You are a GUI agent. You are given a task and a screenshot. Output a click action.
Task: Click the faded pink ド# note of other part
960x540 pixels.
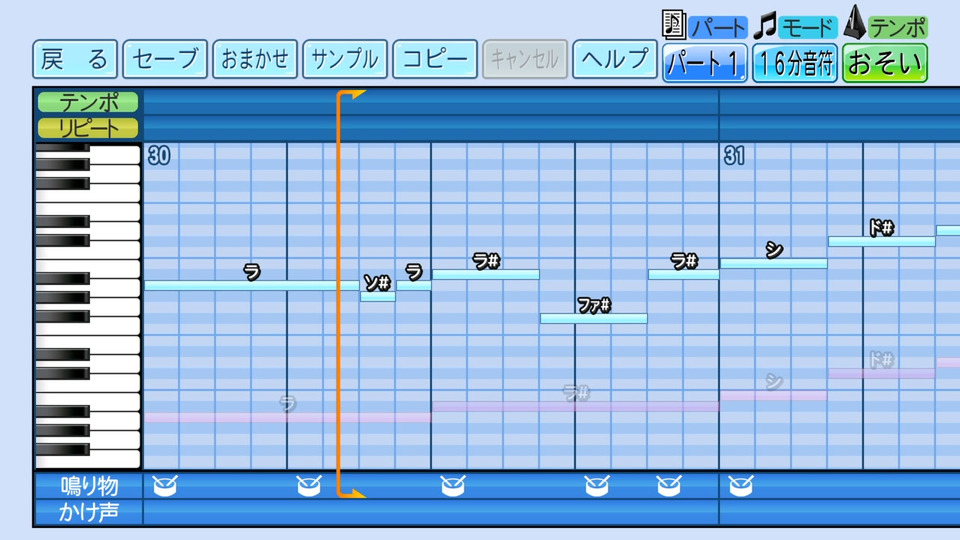(882, 373)
